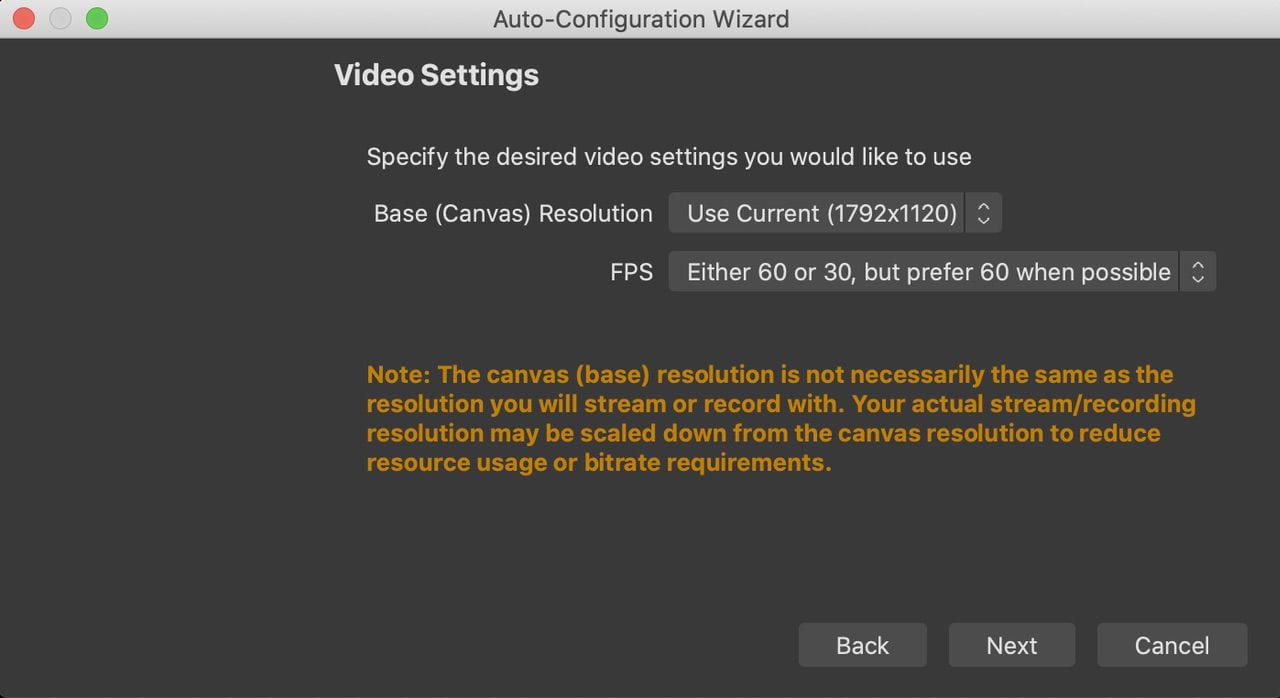Click the FPS dropdown chevron arrows

click(1197, 272)
